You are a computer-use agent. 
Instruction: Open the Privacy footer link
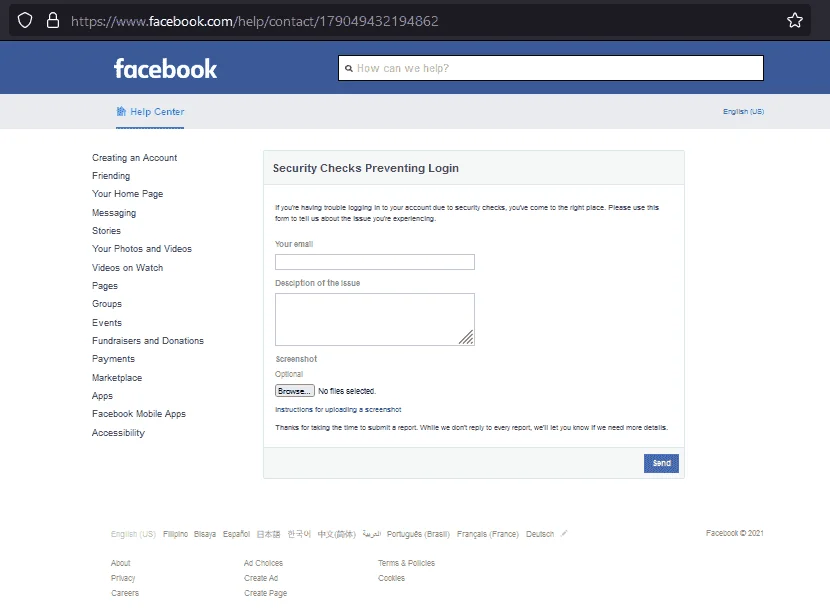[x=123, y=578]
